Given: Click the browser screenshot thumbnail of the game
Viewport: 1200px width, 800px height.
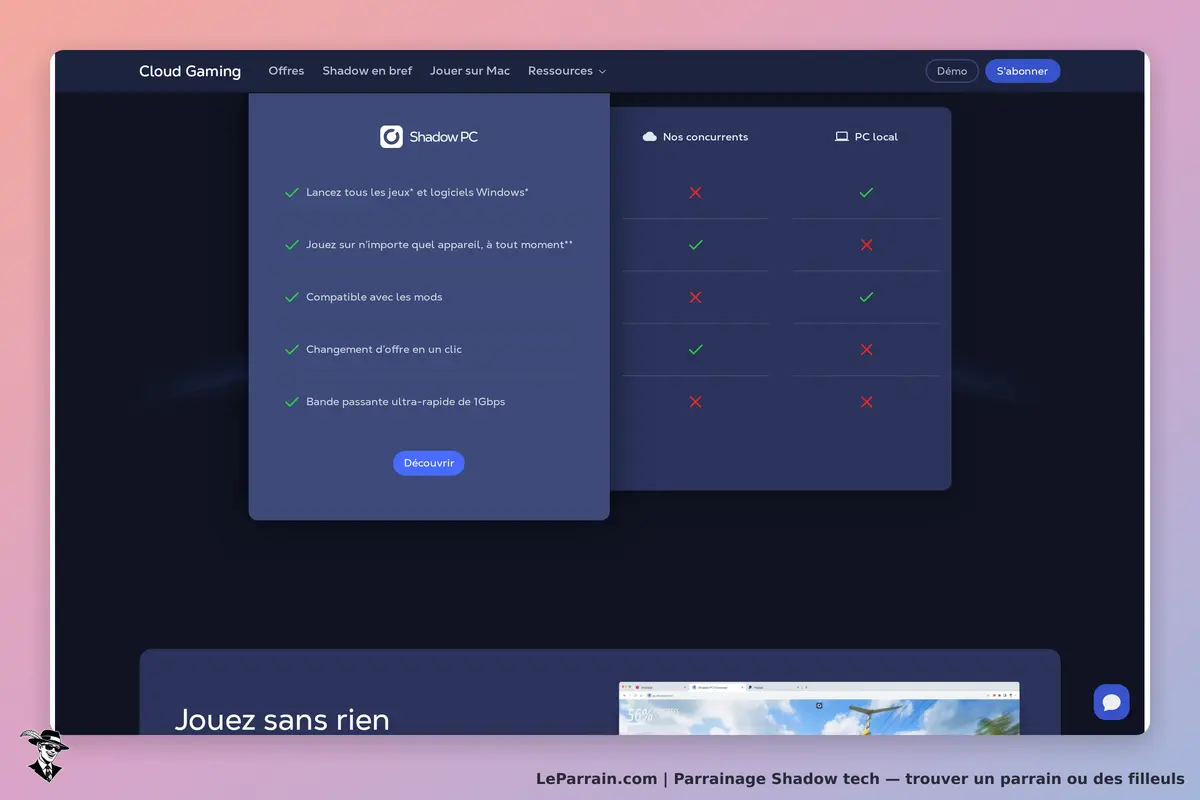Looking at the screenshot, I should pos(819,709).
